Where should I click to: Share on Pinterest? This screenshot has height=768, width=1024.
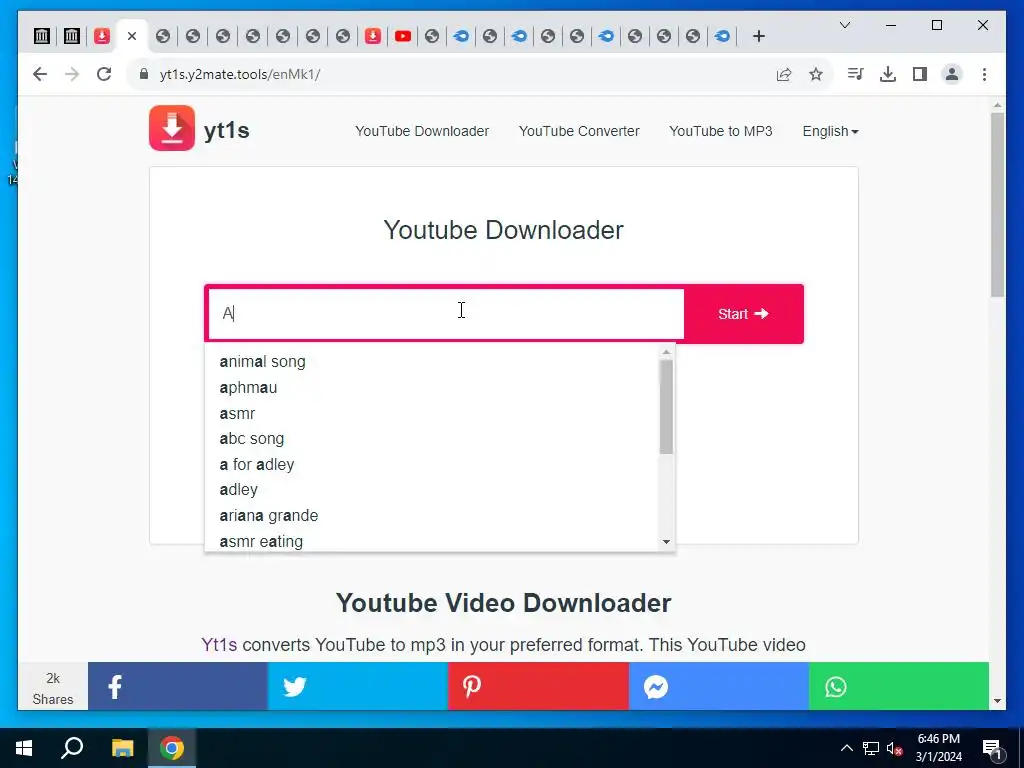click(537, 686)
